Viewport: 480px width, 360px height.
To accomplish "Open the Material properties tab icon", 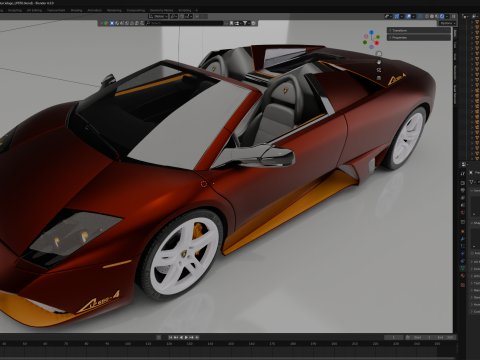I will (x=463, y=276).
